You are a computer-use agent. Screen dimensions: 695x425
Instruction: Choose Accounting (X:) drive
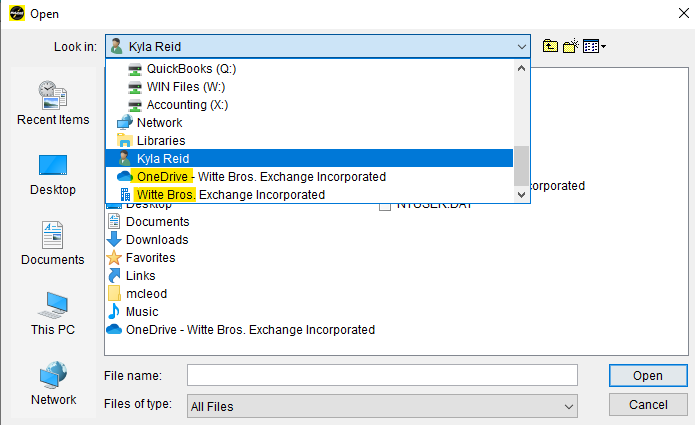pyautogui.click(x=310, y=105)
